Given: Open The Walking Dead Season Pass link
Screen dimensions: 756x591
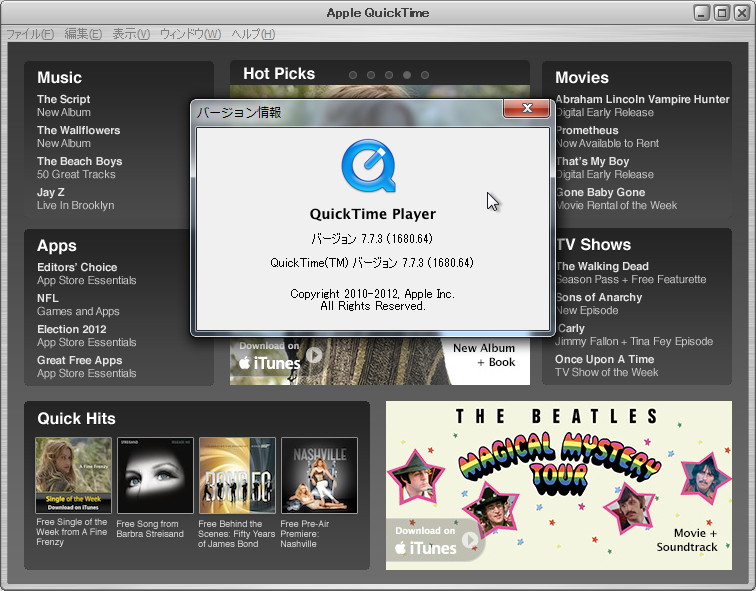Looking at the screenshot, I should [x=631, y=273].
